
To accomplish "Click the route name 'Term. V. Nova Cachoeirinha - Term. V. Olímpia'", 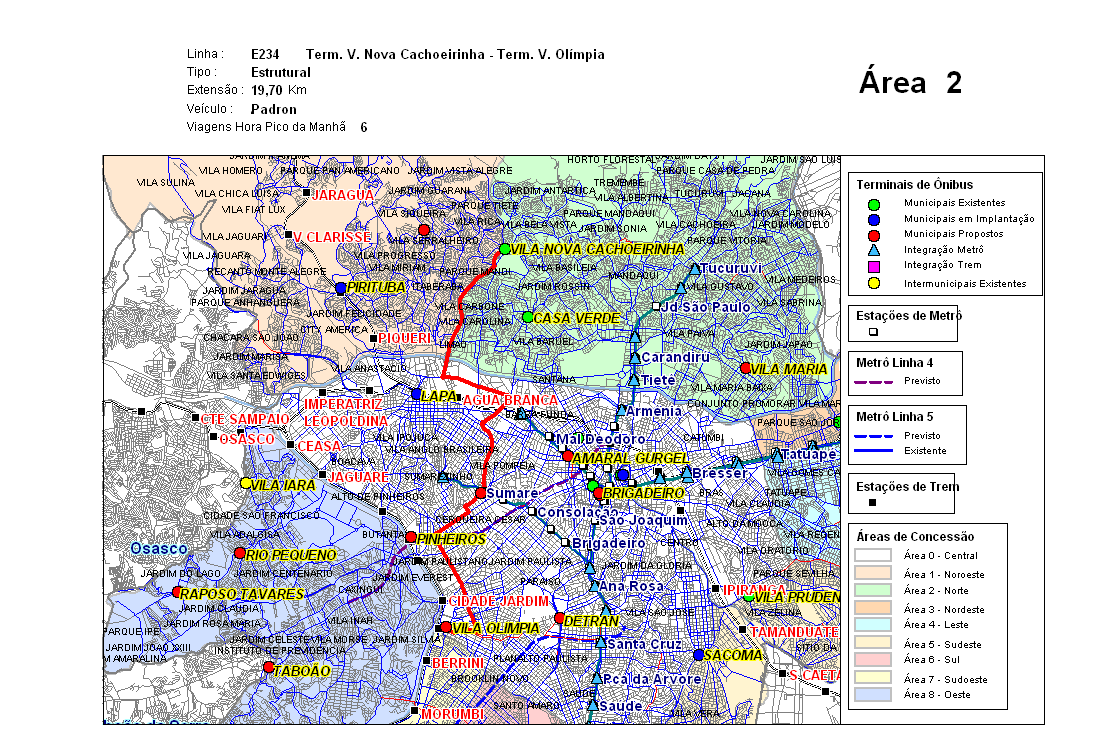I will pos(455,54).
